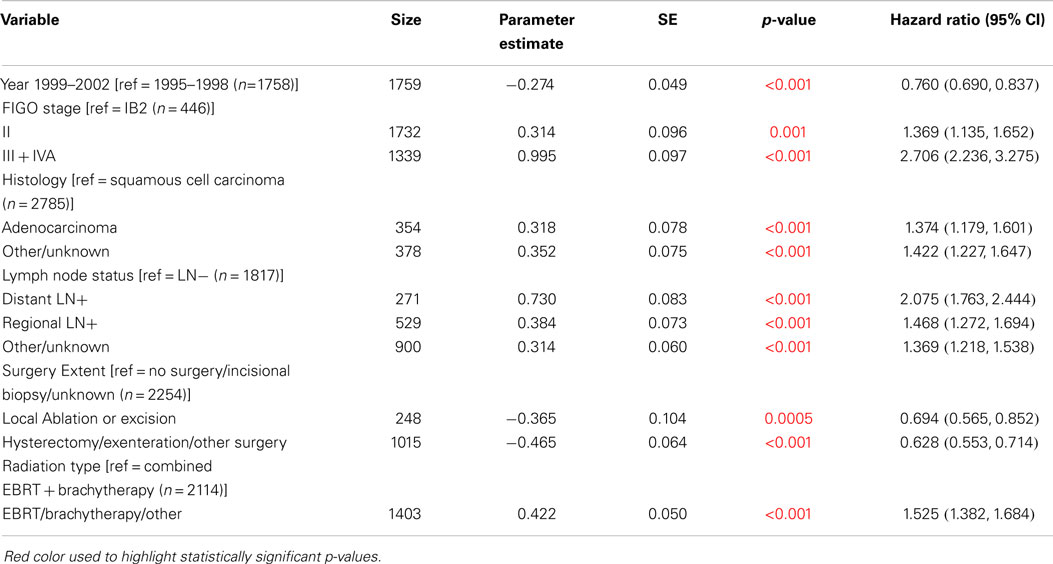Click the Local Ablation or excision label

click(89, 419)
